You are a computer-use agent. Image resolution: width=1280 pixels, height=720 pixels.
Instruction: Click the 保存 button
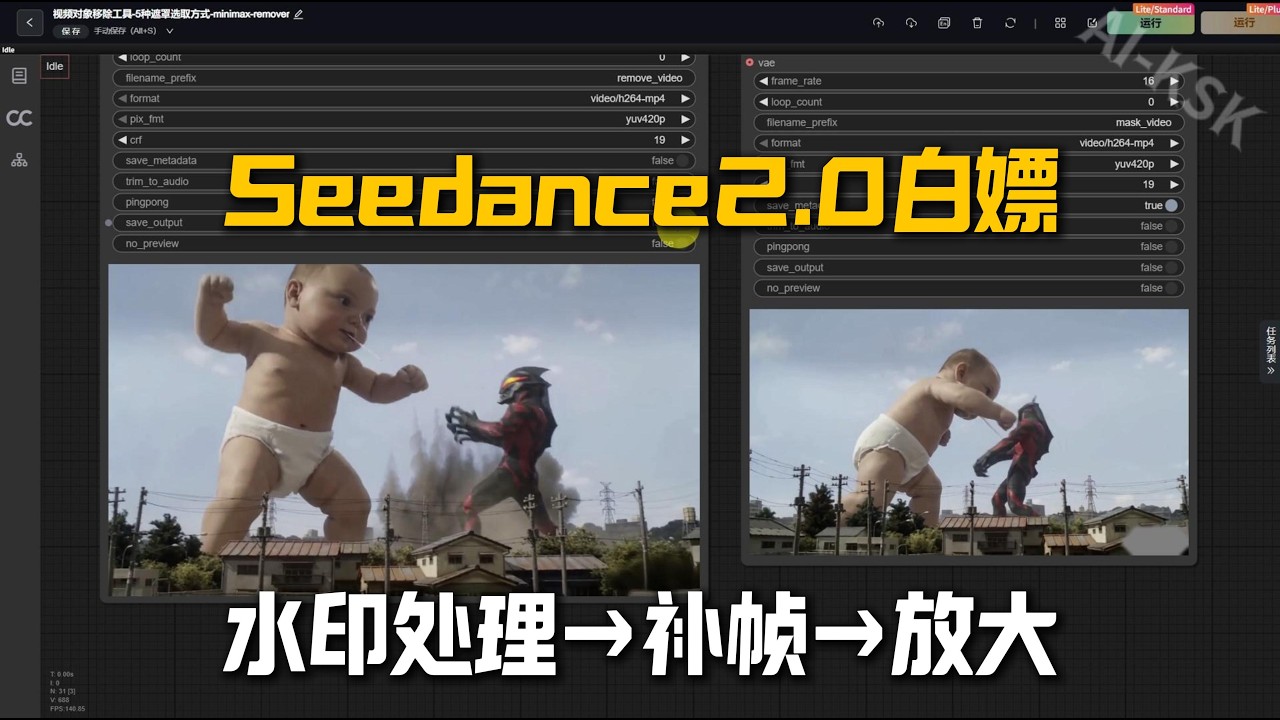click(70, 31)
